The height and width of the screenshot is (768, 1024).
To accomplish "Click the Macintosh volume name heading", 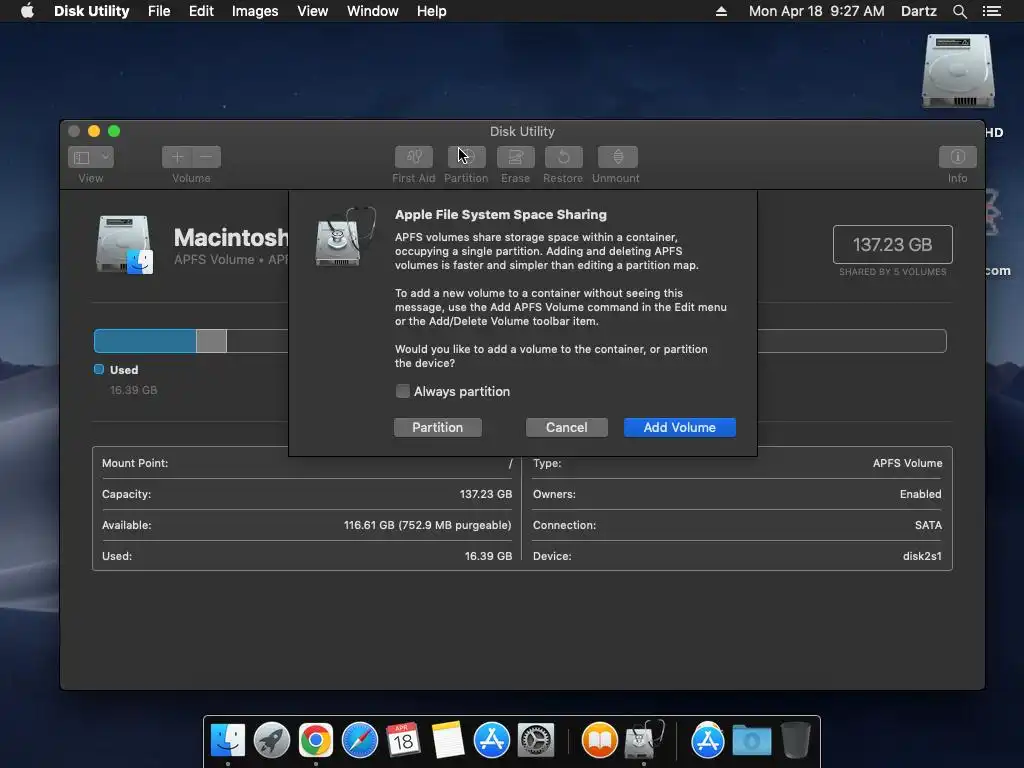I will [231, 237].
